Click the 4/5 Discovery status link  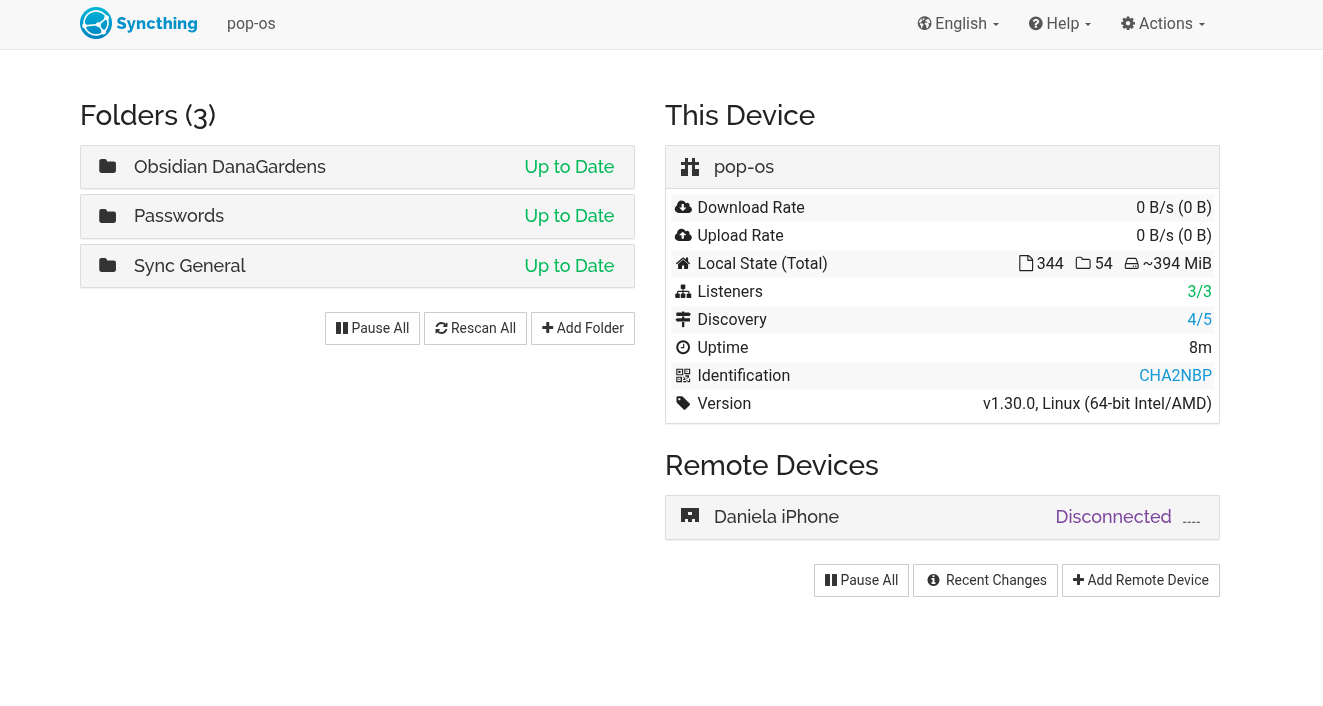1199,320
